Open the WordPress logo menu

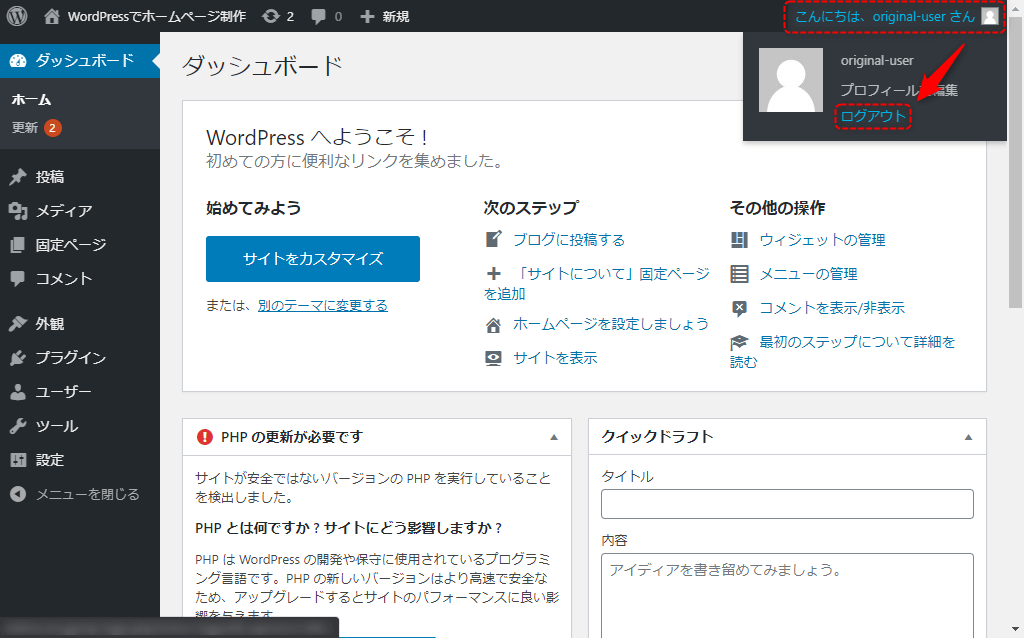[17, 16]
